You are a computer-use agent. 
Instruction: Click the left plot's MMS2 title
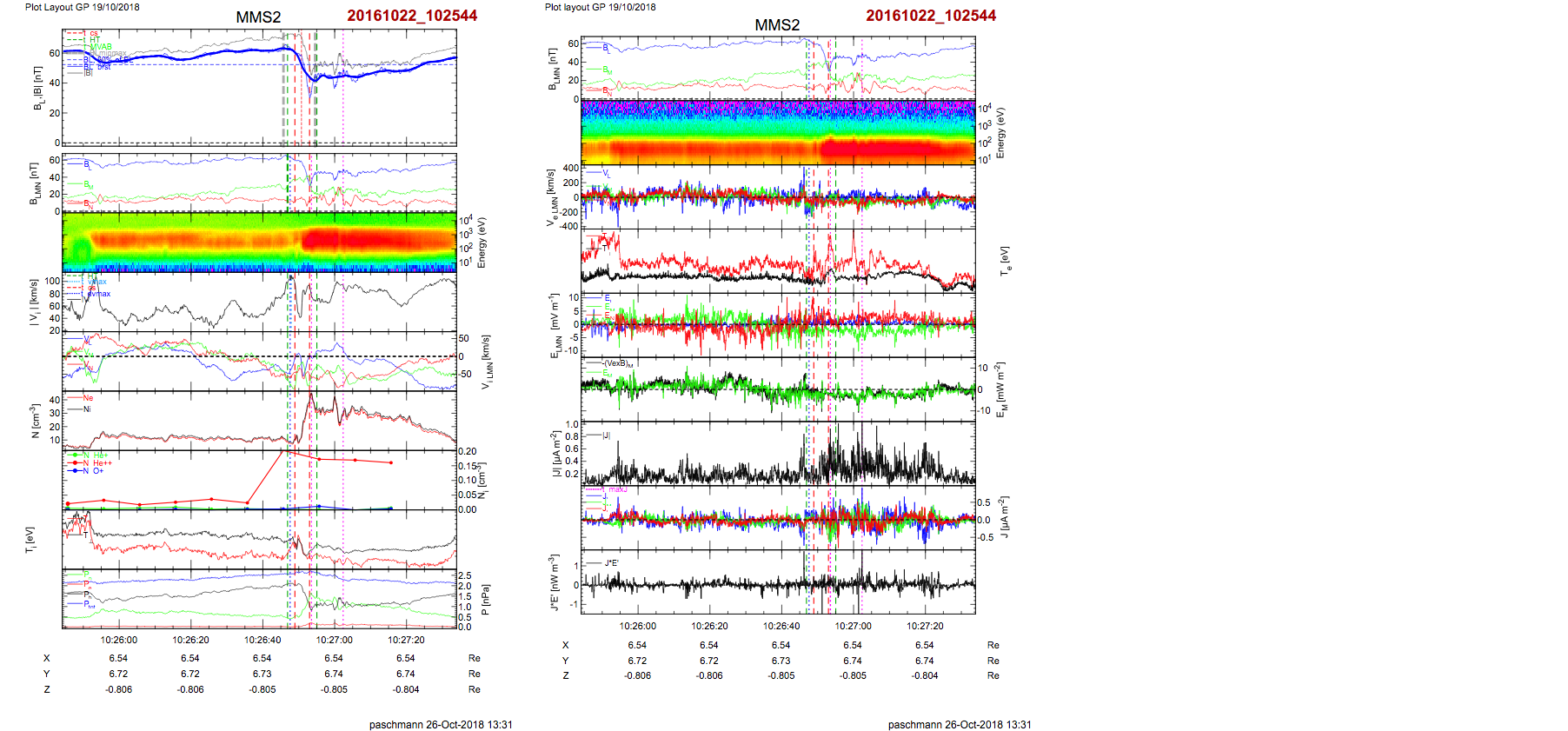(258, 17)
